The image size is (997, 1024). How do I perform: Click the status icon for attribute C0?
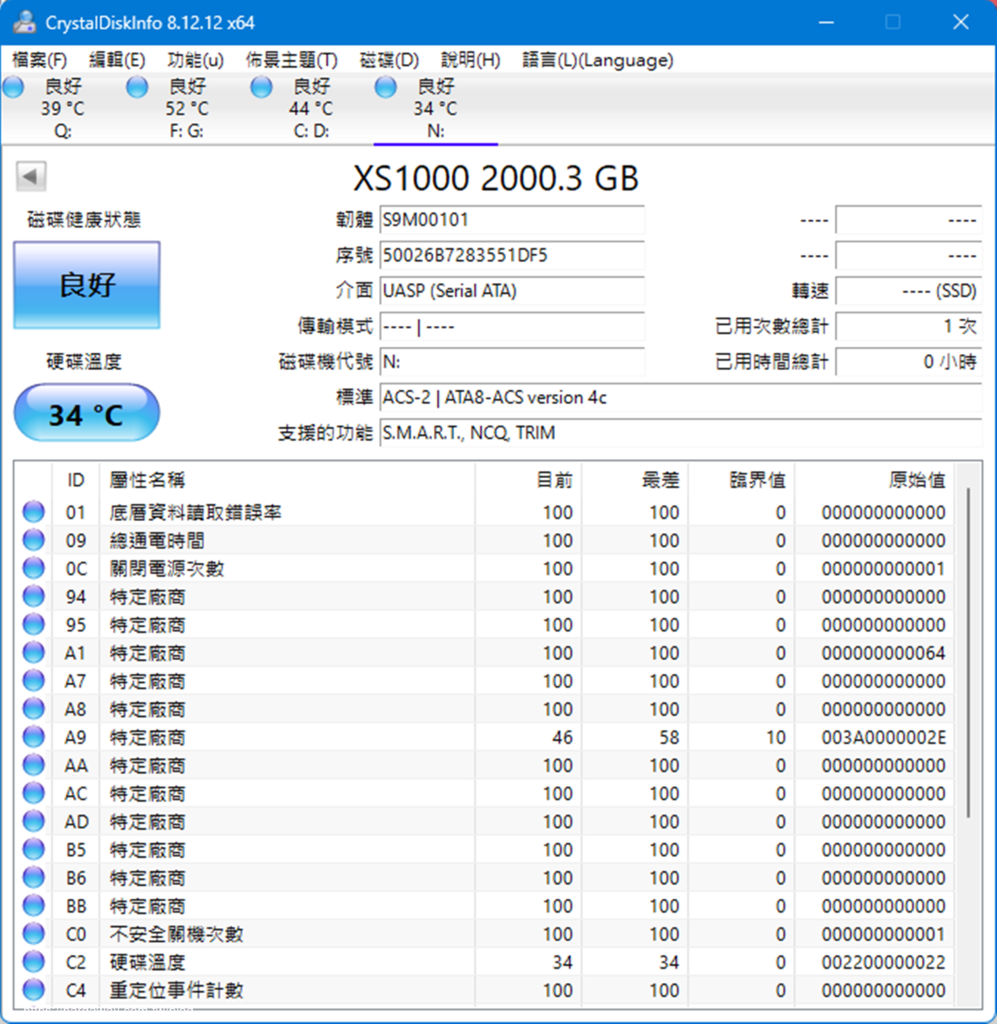pyautogui.click(x=33, y=933)
